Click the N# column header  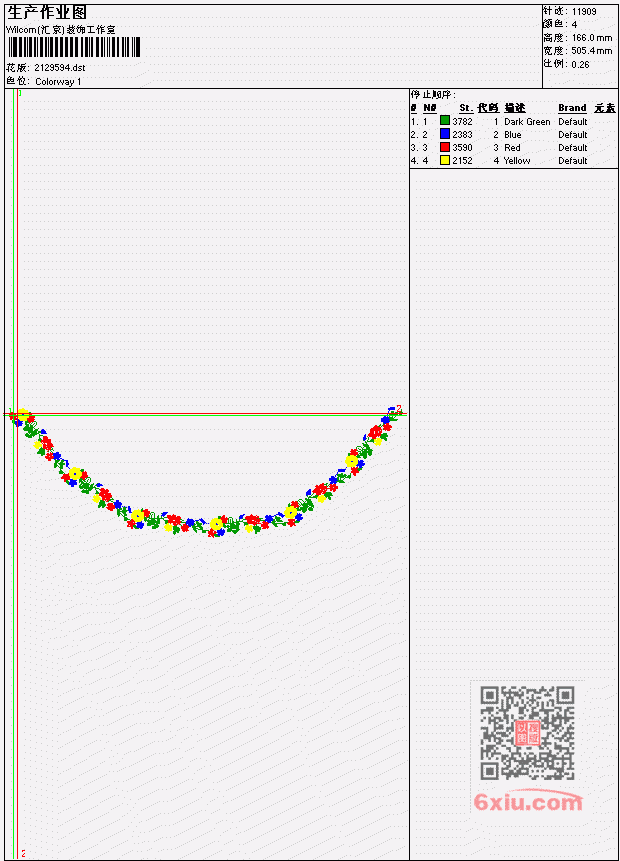429,108
